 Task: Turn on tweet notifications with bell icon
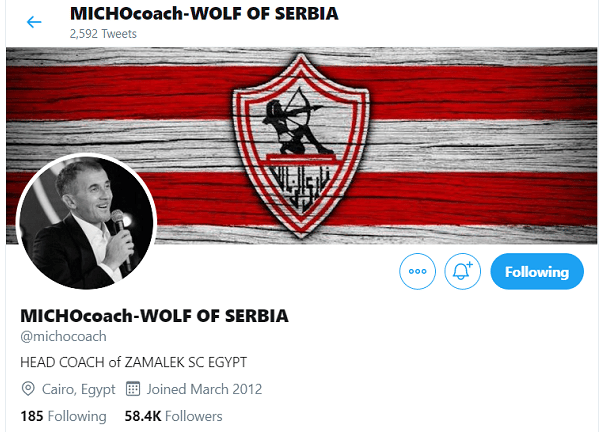coord(462,271)
